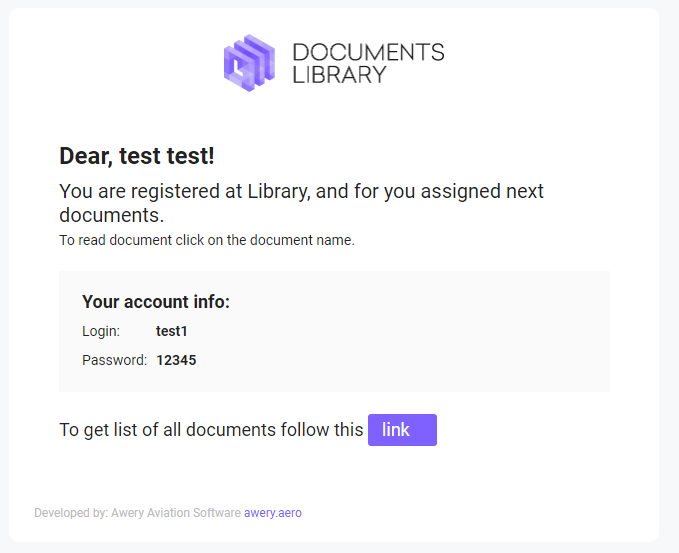Click the word "Dear," in the greeting
The height and width of the screenshot is (553, 679).
point(86,156)
